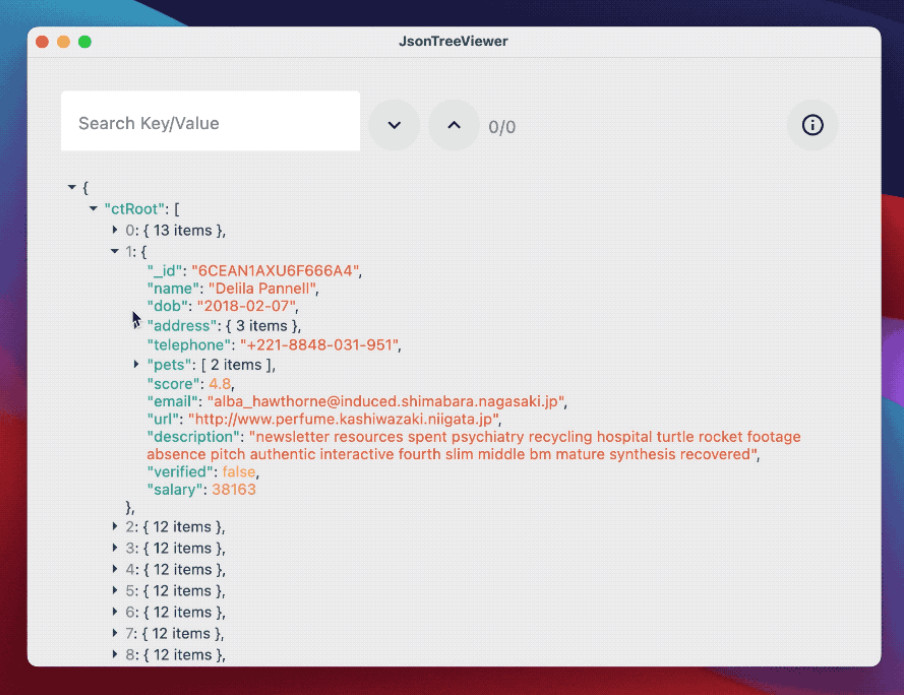
Task: Click the email value alba_hawthorne address
Action: pyautogui.click(x=385, y=401)
